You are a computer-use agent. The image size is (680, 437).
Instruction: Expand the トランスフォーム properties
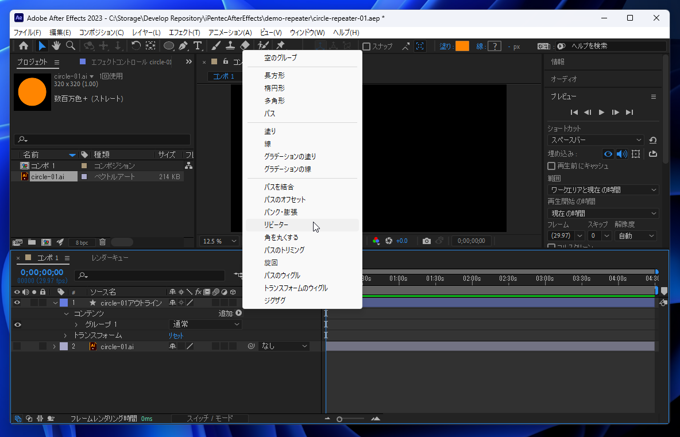[x=65, y=336]
